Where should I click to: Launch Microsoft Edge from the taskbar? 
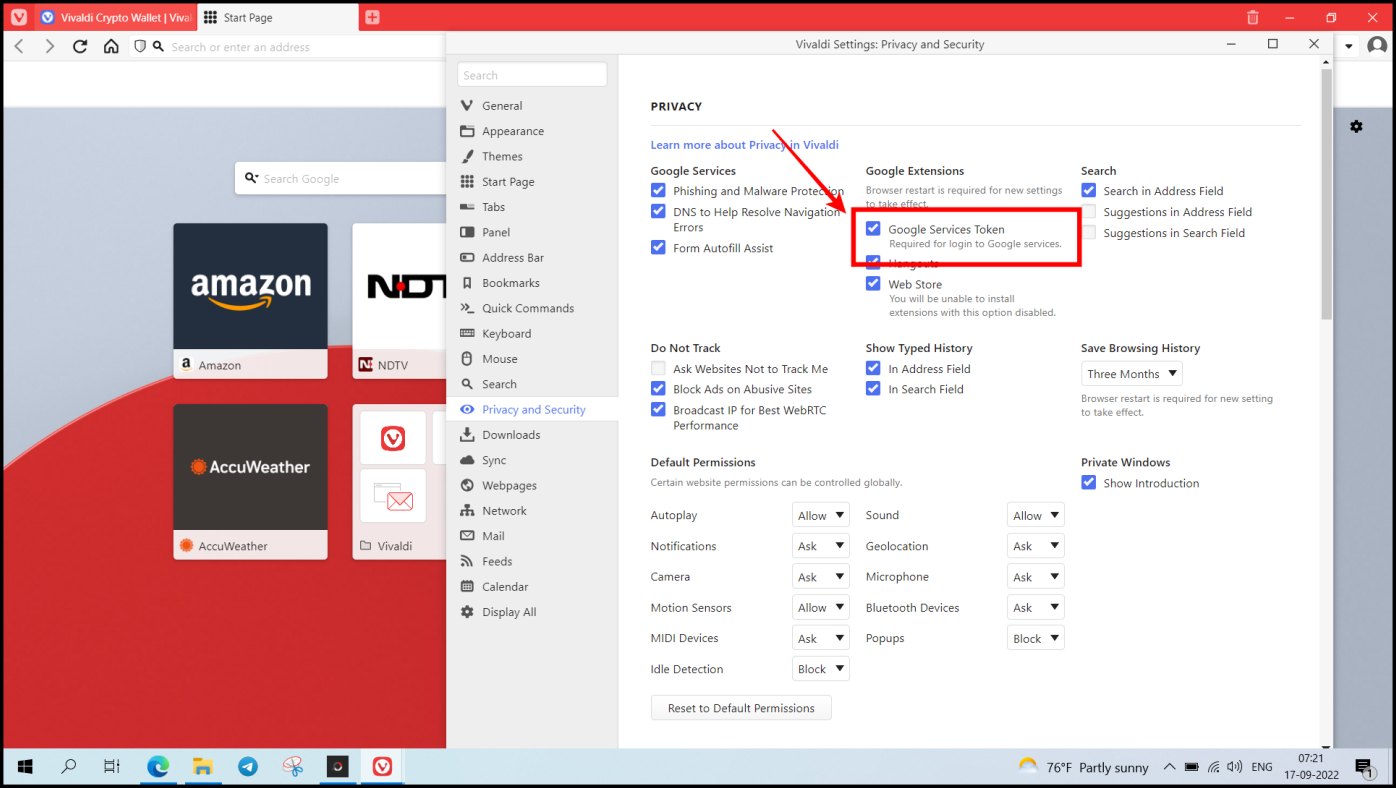coord(158,767)
